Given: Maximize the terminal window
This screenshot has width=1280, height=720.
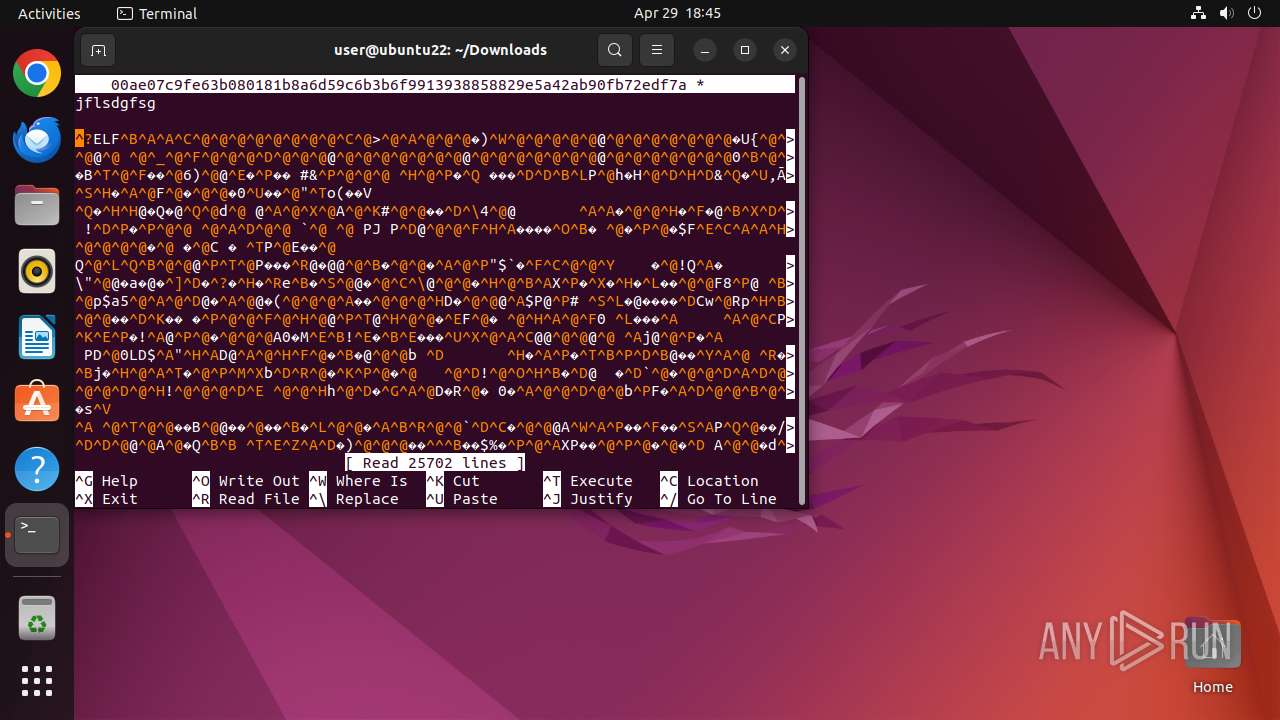Looking at the screenshot, I should coord(745,50).
